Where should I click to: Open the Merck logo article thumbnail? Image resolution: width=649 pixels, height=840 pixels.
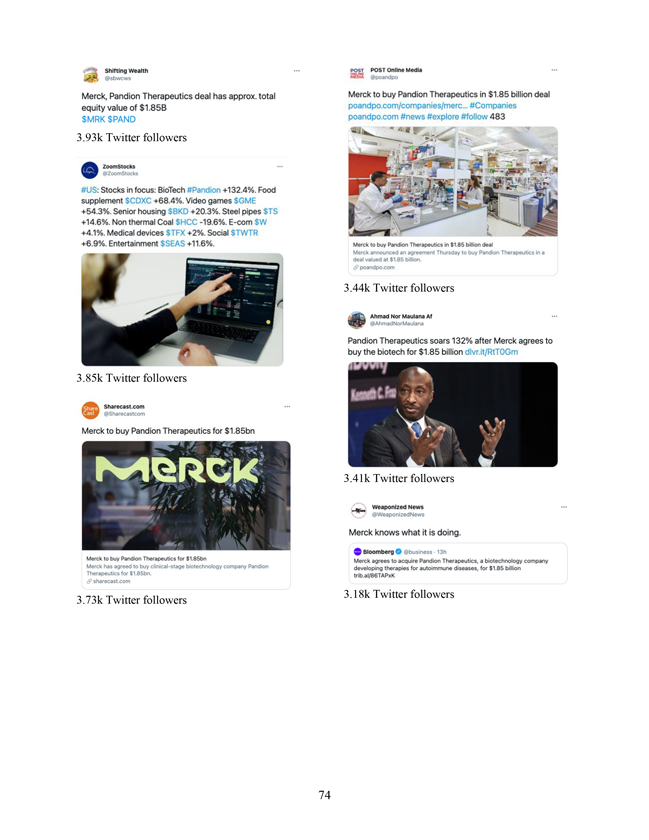pyautogui.click(x=186, y=496)
